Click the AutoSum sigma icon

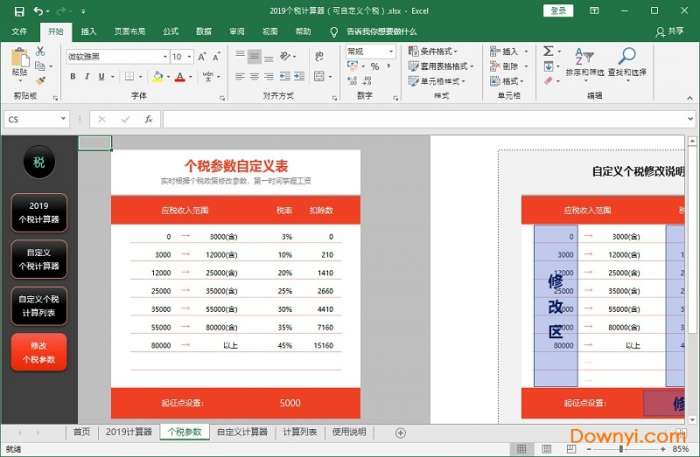[x=549, y=51]
